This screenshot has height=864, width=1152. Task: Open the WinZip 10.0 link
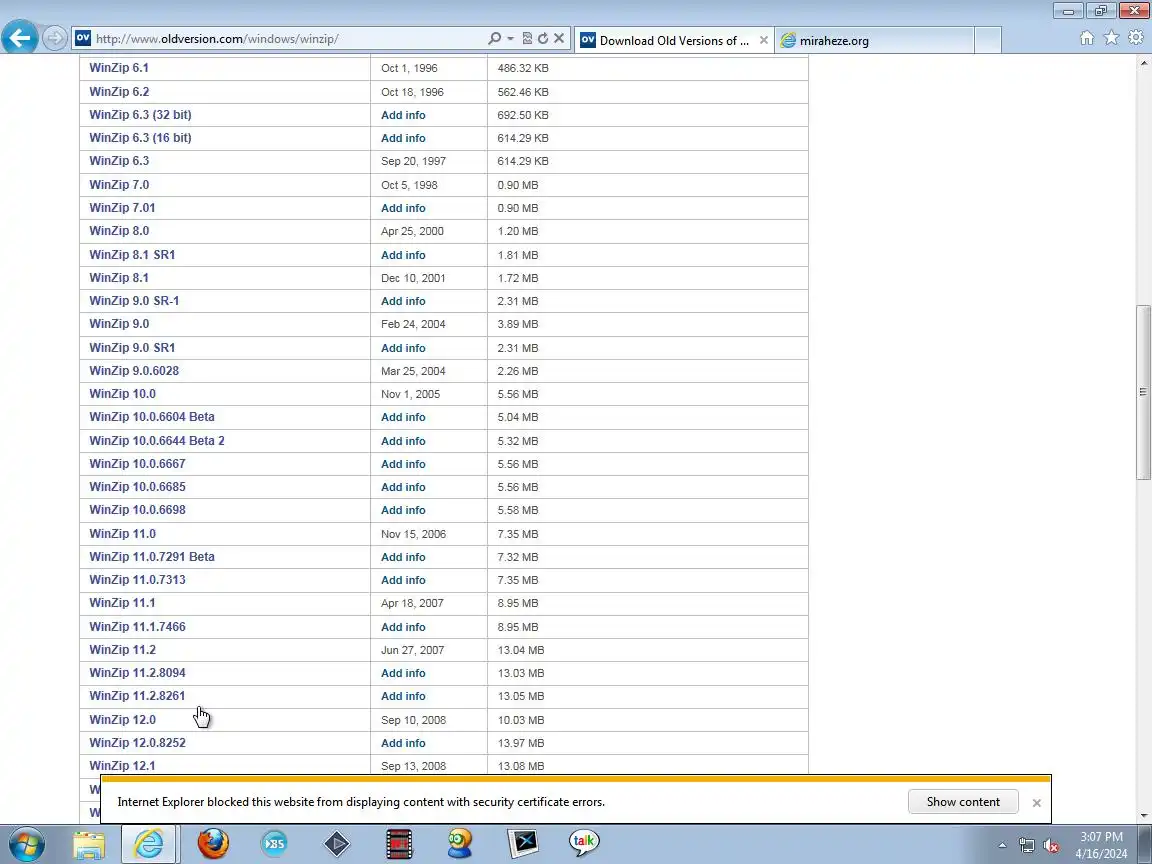coord(123,394)
